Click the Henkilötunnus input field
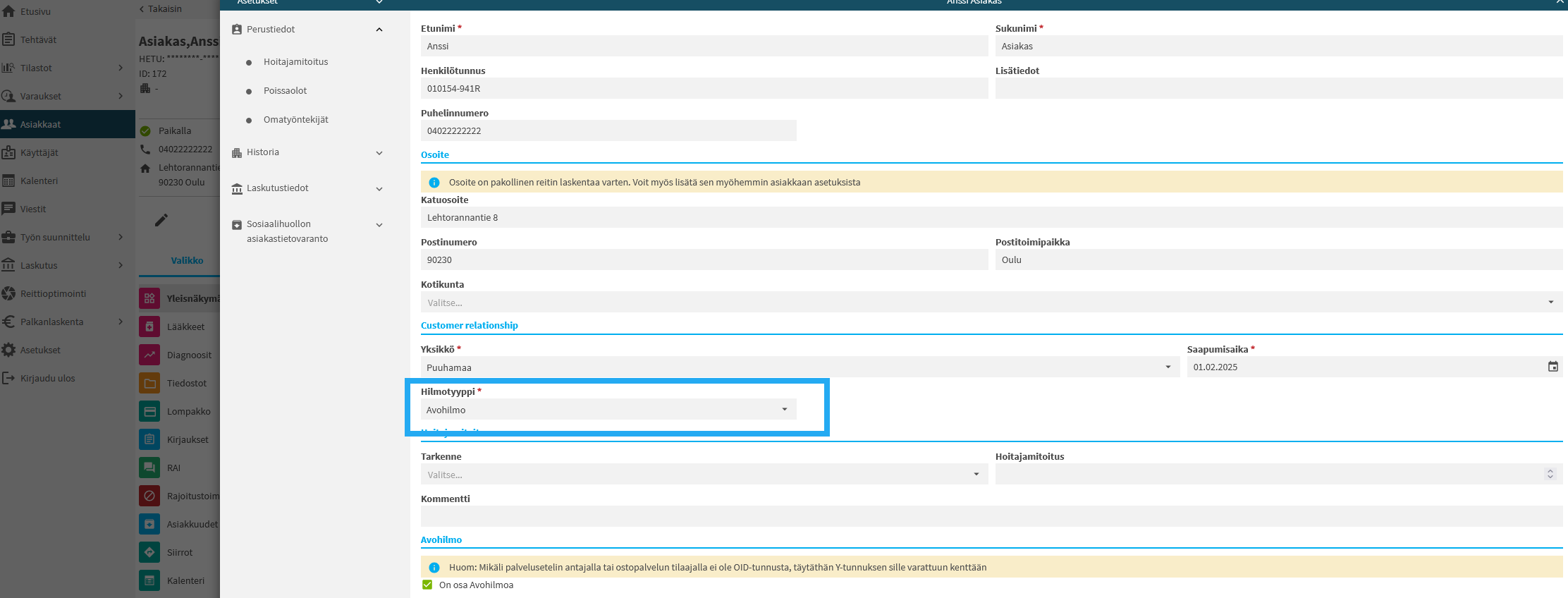This screenshot has width=1568, height=598. click(x=704, y=88)
